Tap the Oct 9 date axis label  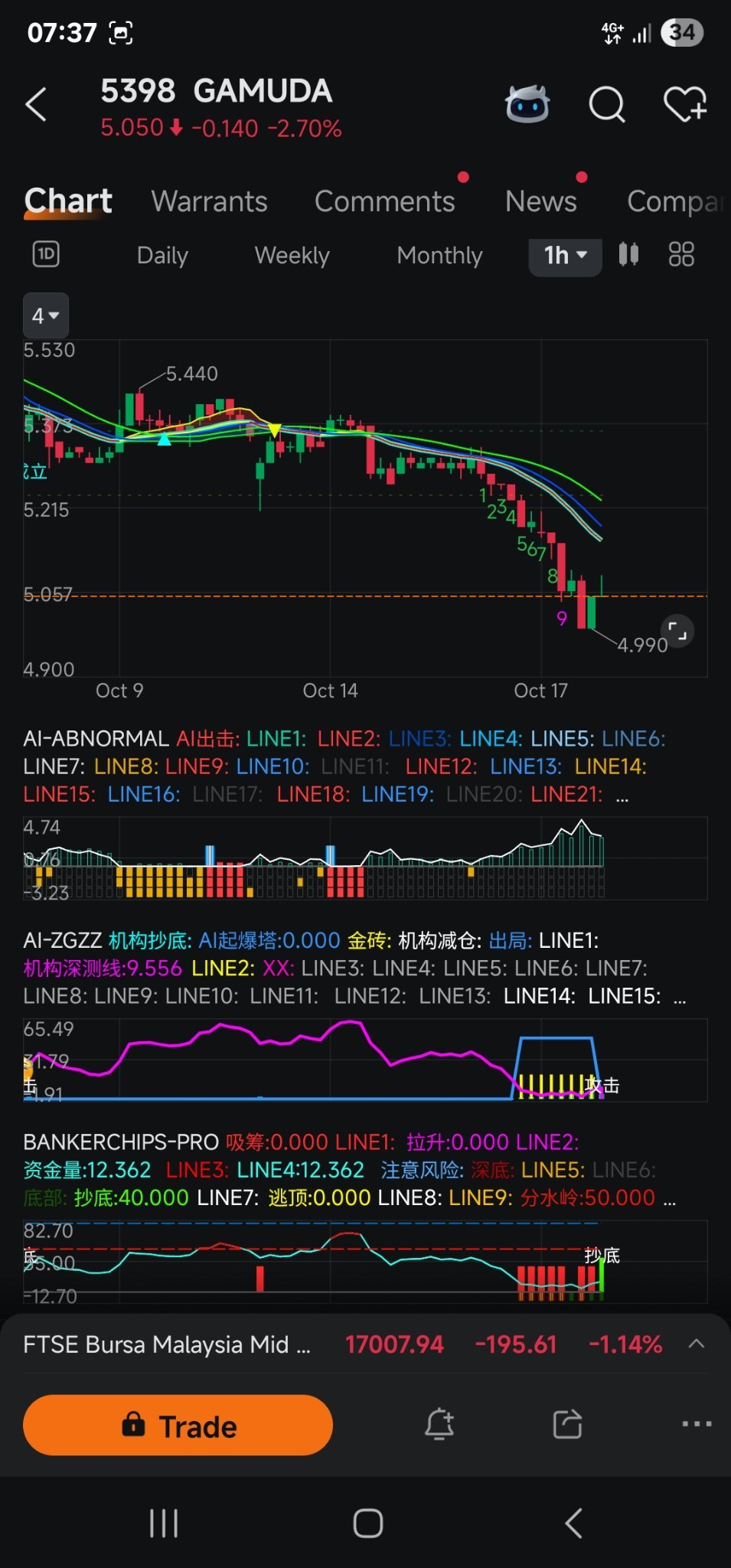click(x=119, y=691)
